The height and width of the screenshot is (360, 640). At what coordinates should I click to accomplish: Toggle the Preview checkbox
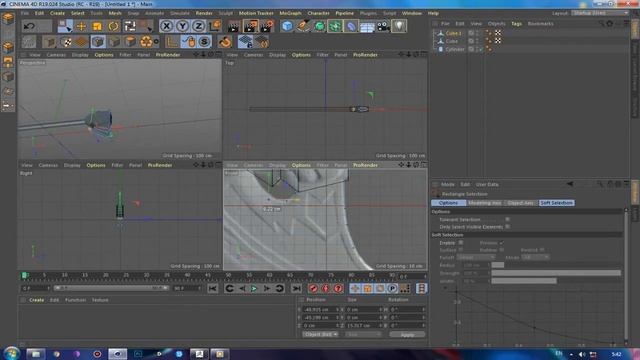(x=502, y=242)
